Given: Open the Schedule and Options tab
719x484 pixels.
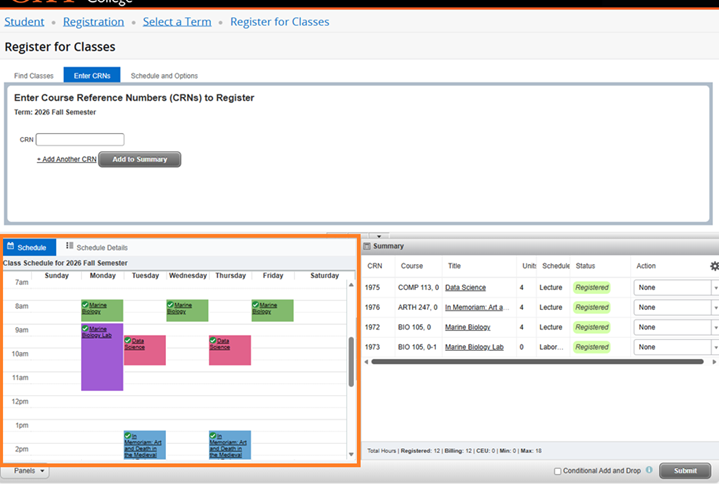Looking at the screenshot, I should point(164,76).
